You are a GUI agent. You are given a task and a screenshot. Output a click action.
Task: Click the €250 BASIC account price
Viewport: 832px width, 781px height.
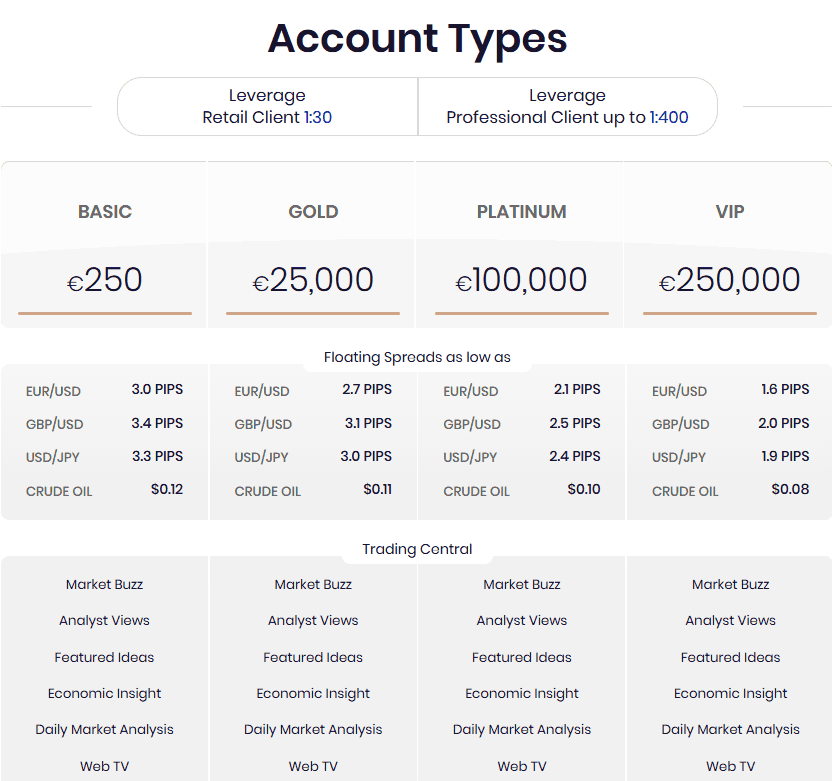104,281
